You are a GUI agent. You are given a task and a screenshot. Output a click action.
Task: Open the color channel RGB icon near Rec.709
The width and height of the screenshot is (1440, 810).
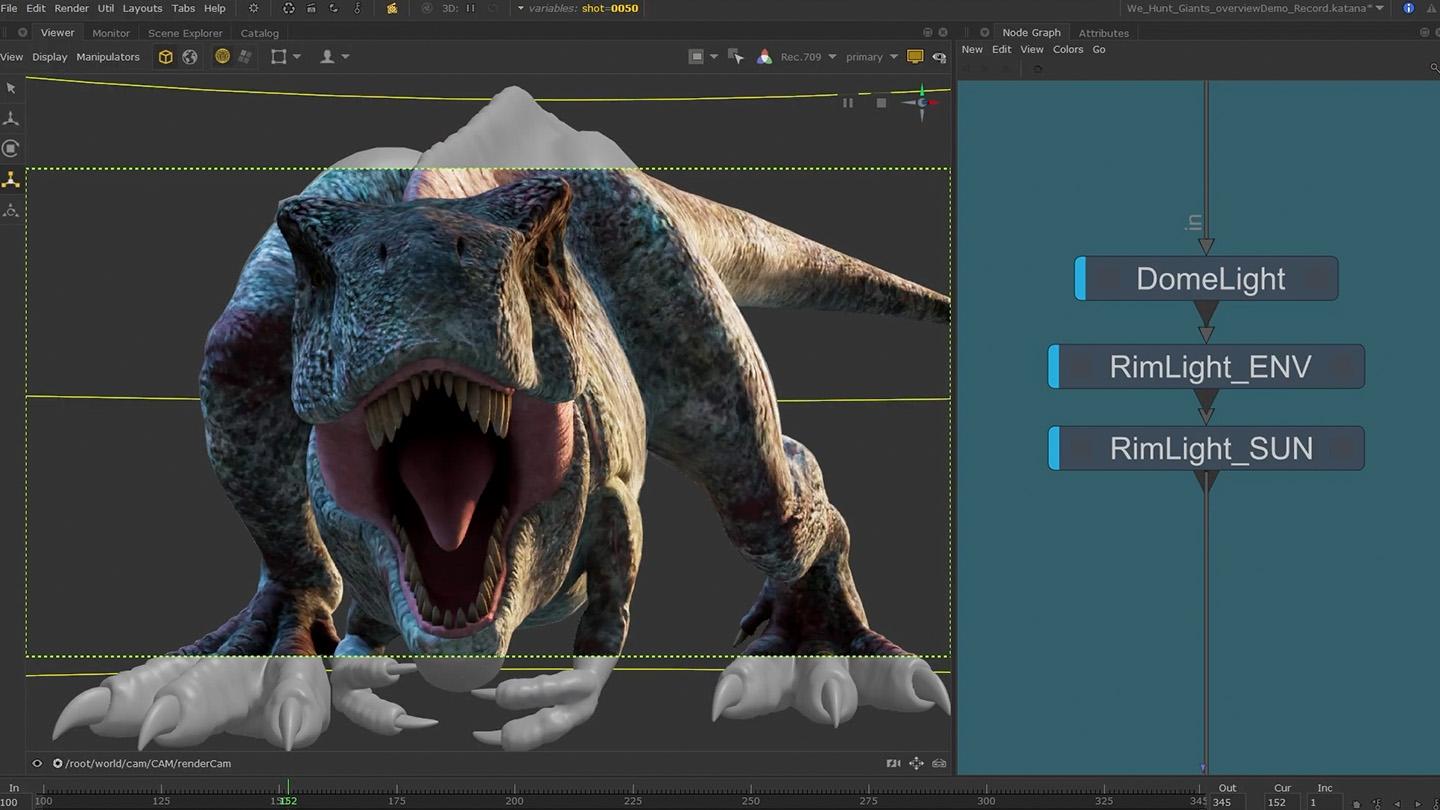764,56
